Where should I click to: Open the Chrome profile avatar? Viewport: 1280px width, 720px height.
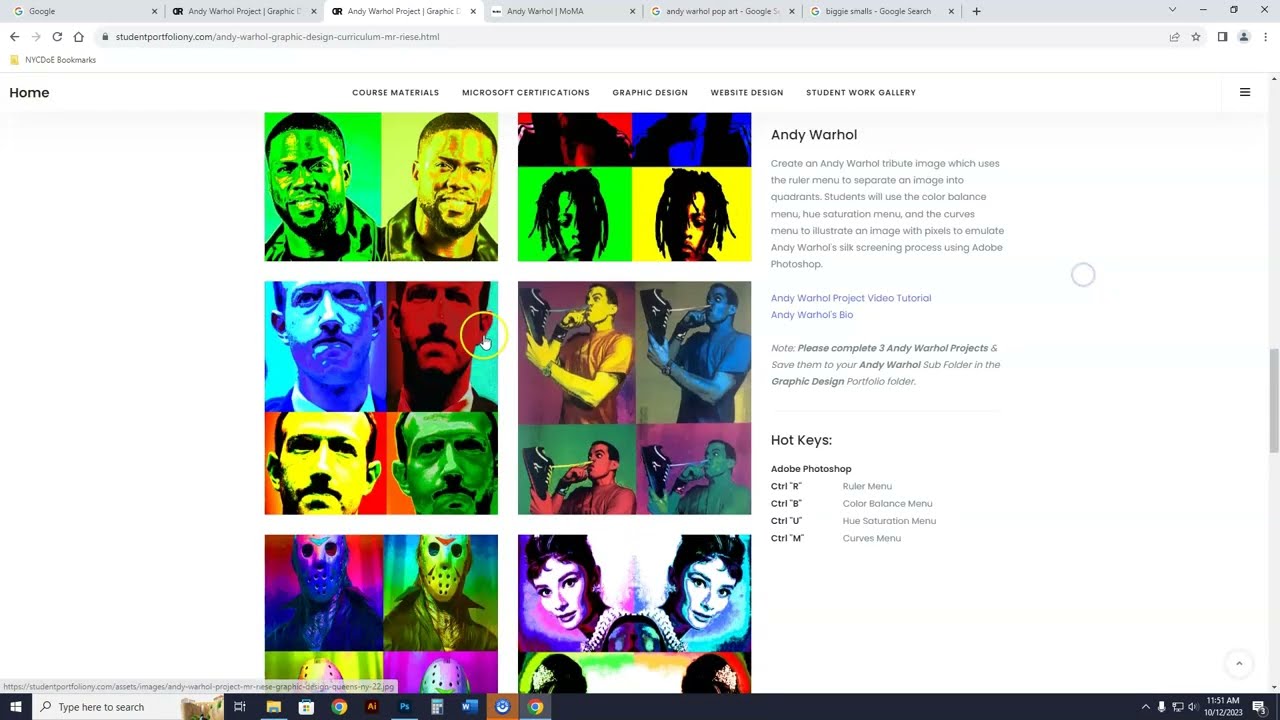point(1244,37)
